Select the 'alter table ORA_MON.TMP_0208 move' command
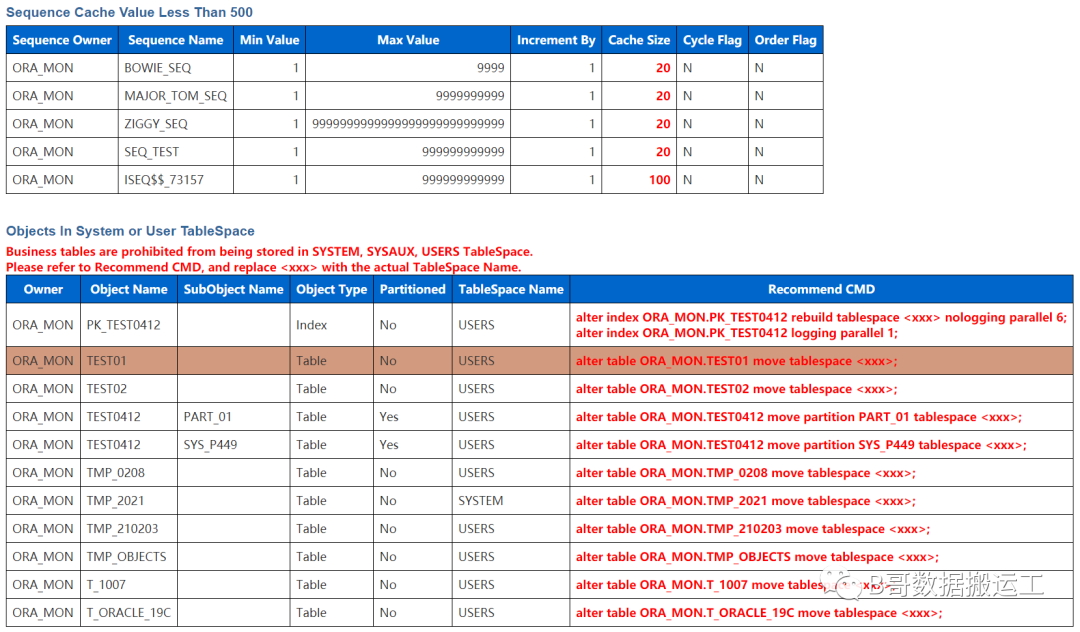The width and height of the screenshot is (1080, 632). [746, 474]
